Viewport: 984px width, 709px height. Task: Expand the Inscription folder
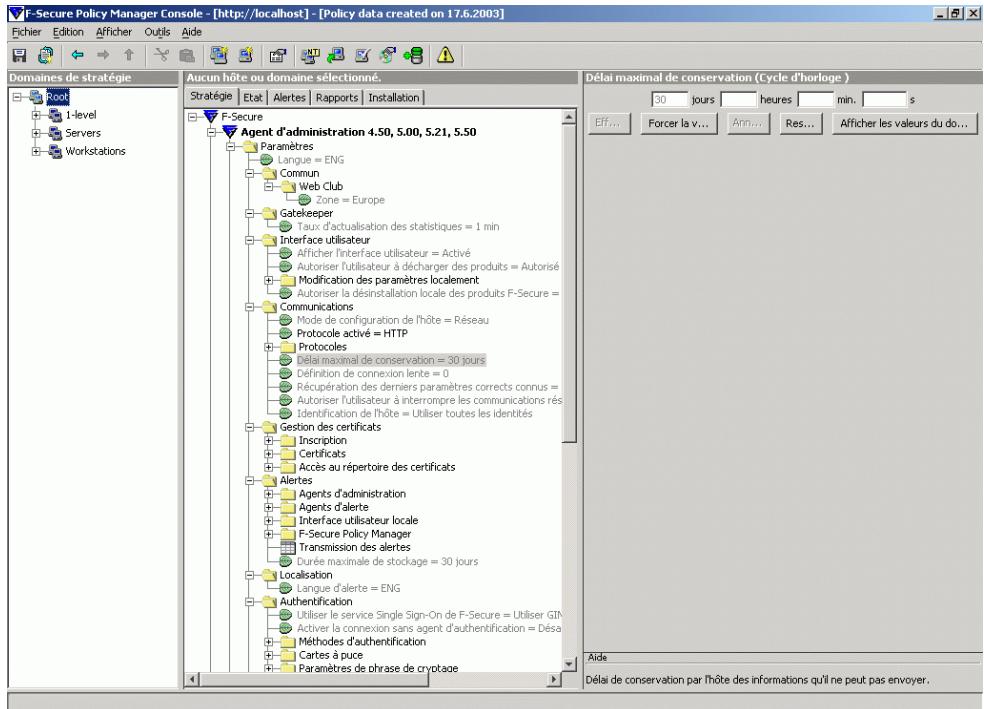tap(269, 440)
